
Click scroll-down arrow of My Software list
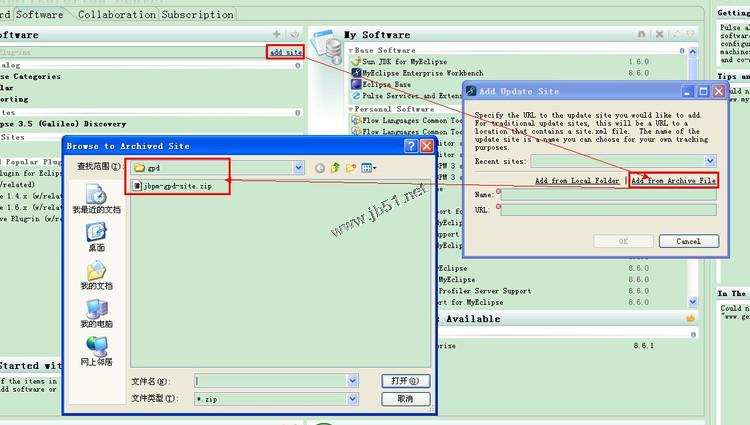693,302
